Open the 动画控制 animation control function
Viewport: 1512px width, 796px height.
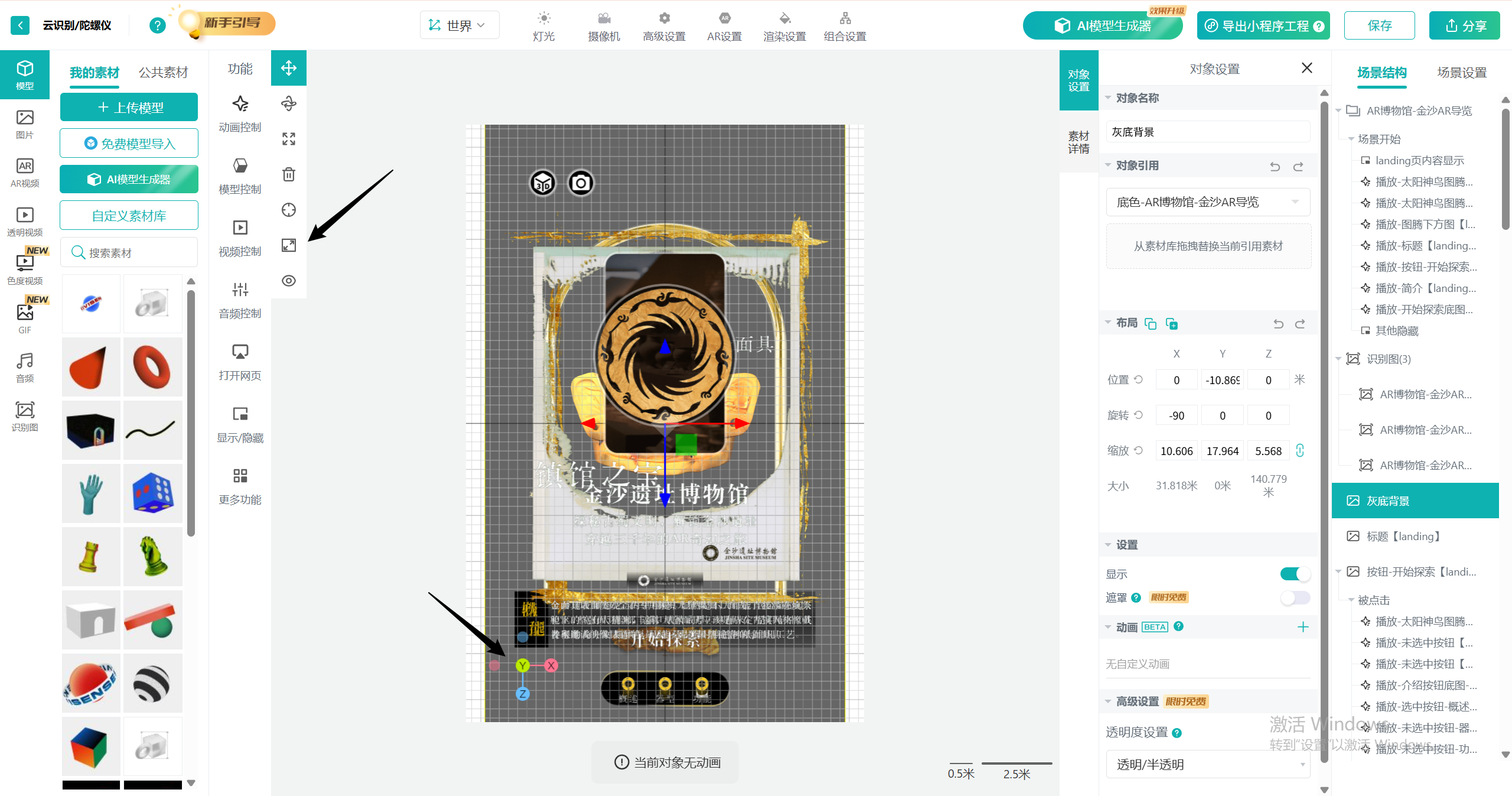[x=240, y=113]
